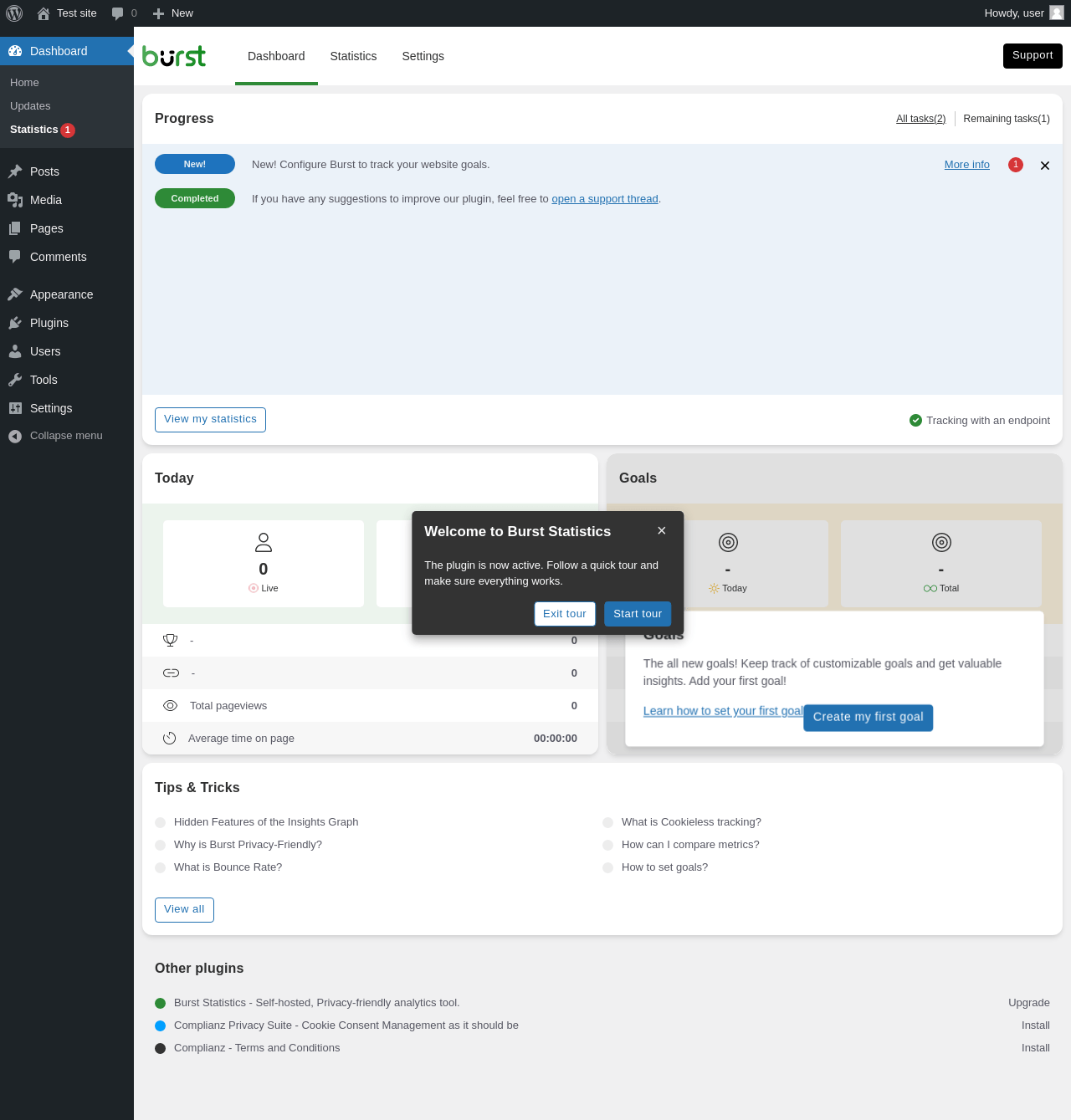Screen dimensions: 1071x1120
Task: Click the plus New content icon
Action: pos(158,13)
